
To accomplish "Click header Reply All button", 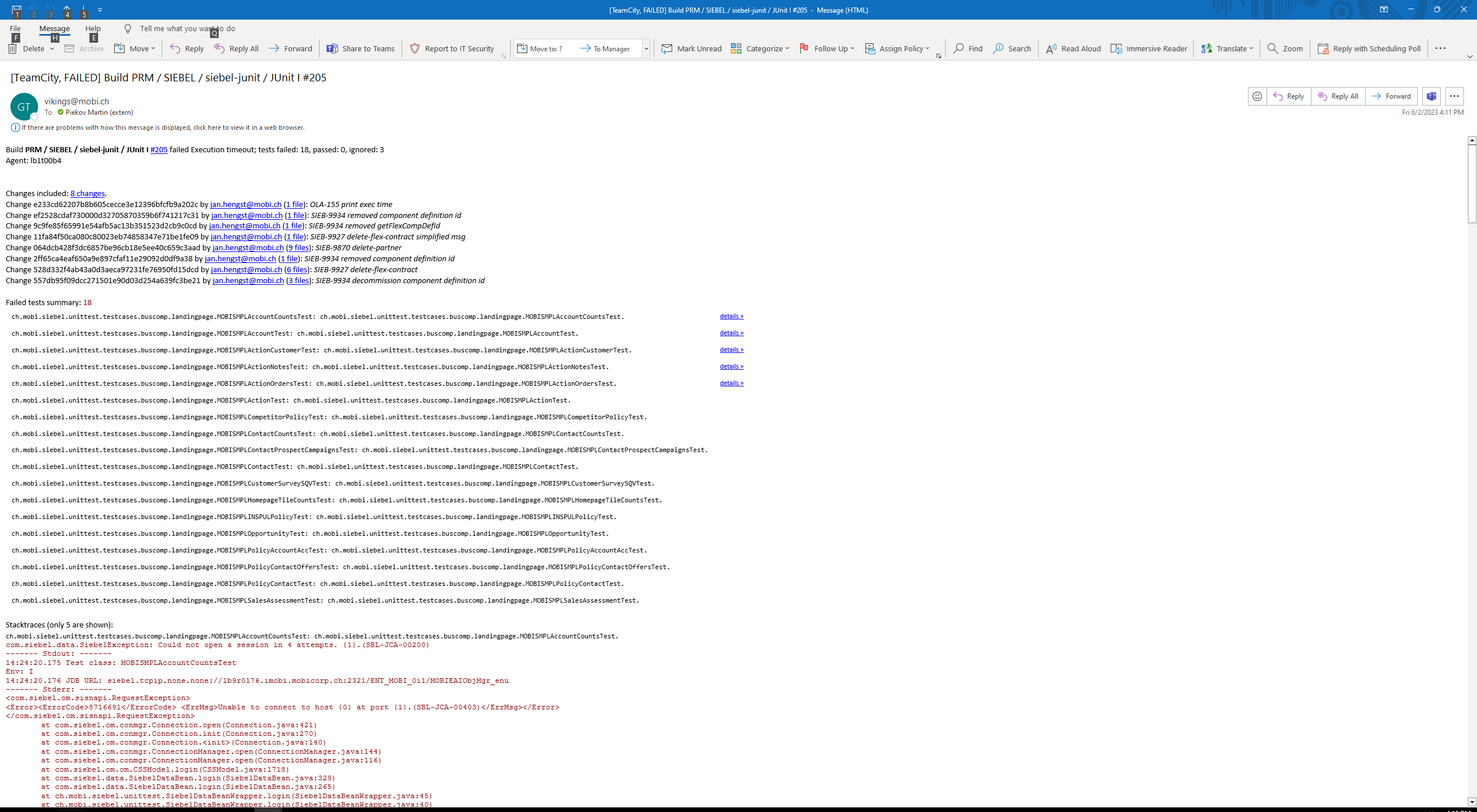I will click(1338, 96).
